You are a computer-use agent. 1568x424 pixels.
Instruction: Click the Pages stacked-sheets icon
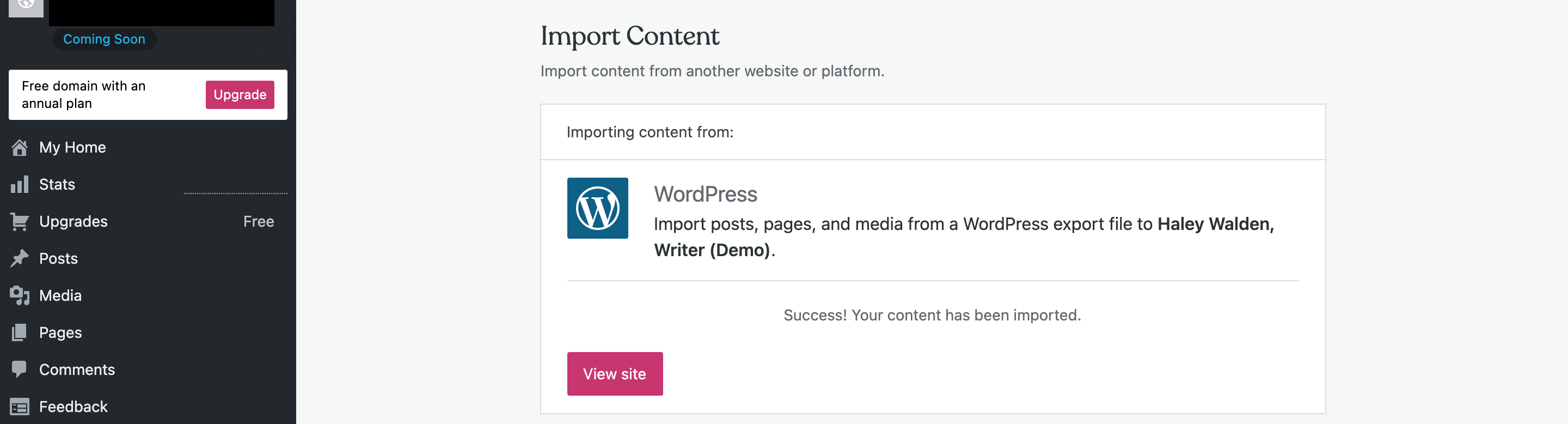[x=20, y=332]
